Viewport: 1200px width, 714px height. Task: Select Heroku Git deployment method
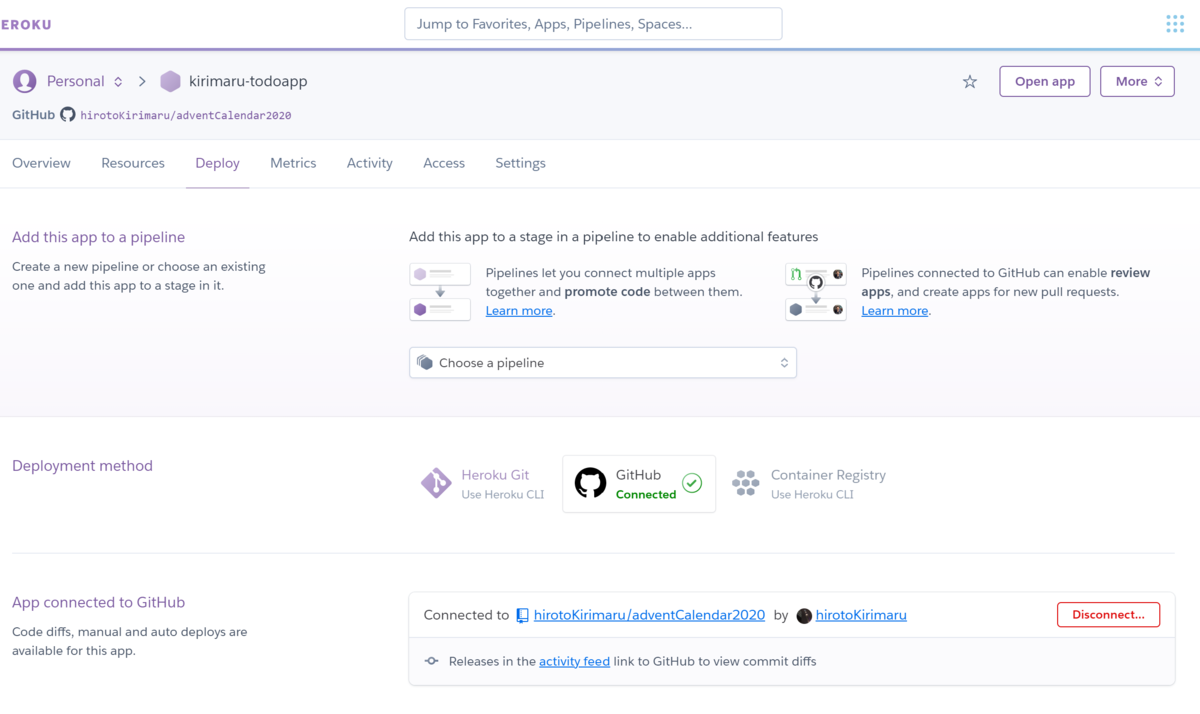pyautogui.click(x=484, y=484)
